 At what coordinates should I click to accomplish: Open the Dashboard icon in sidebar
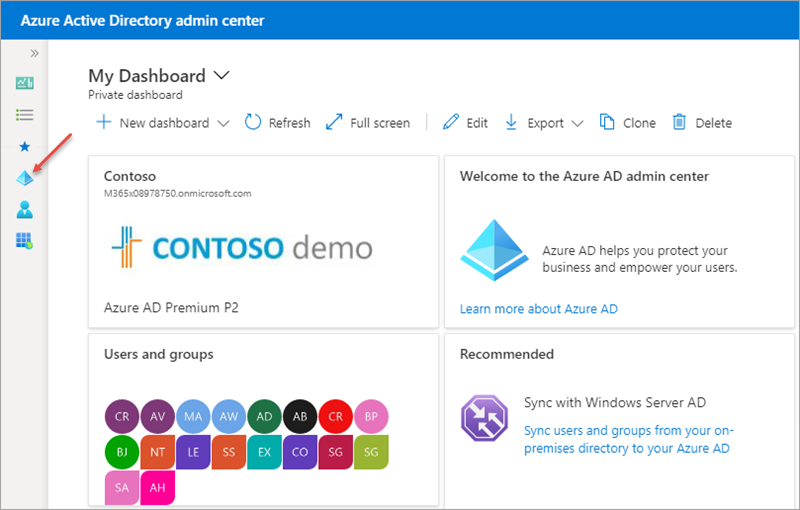[24, 83]
